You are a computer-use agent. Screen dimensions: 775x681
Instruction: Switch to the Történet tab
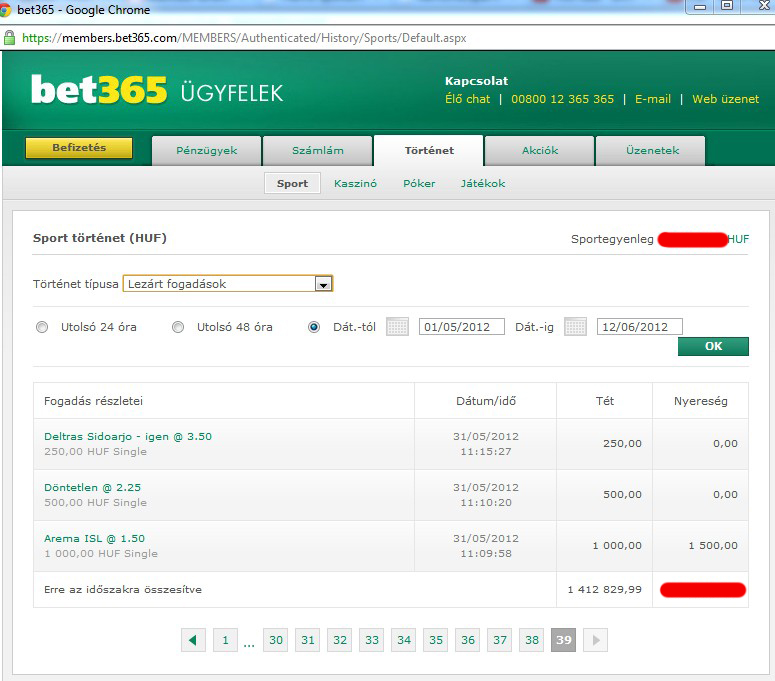point(429,151)
